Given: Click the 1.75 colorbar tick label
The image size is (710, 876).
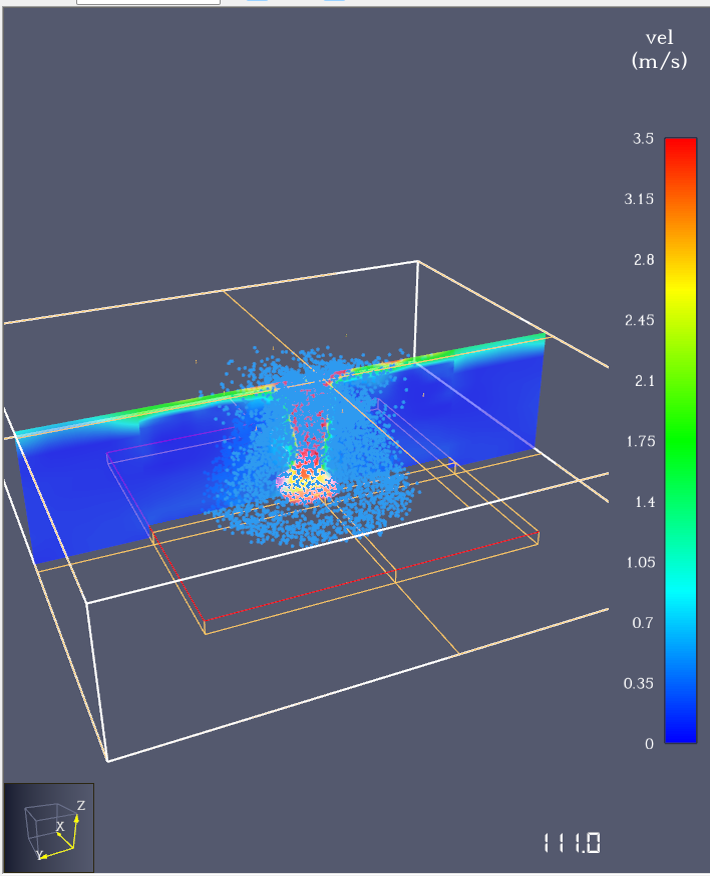Looking at the screenshot, I should point(640,441).
